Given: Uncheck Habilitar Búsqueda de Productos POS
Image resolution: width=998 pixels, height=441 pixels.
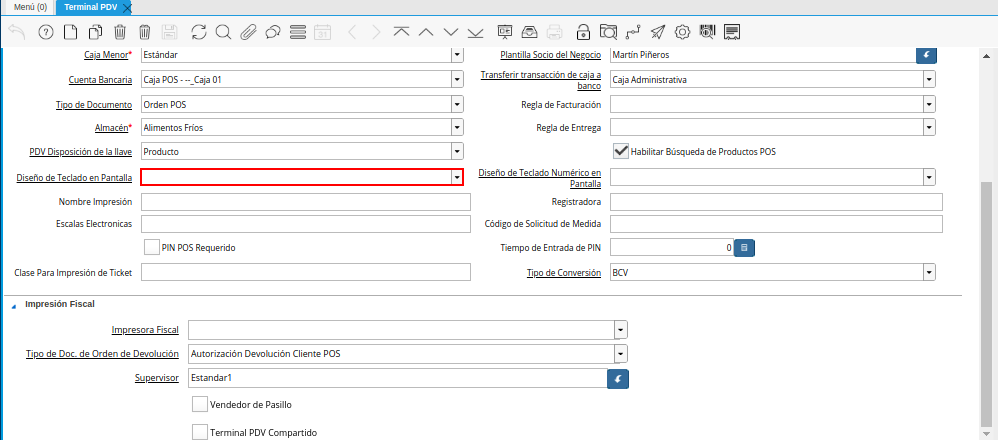Looking at the screenshot, I should click(x=621, y=151).
